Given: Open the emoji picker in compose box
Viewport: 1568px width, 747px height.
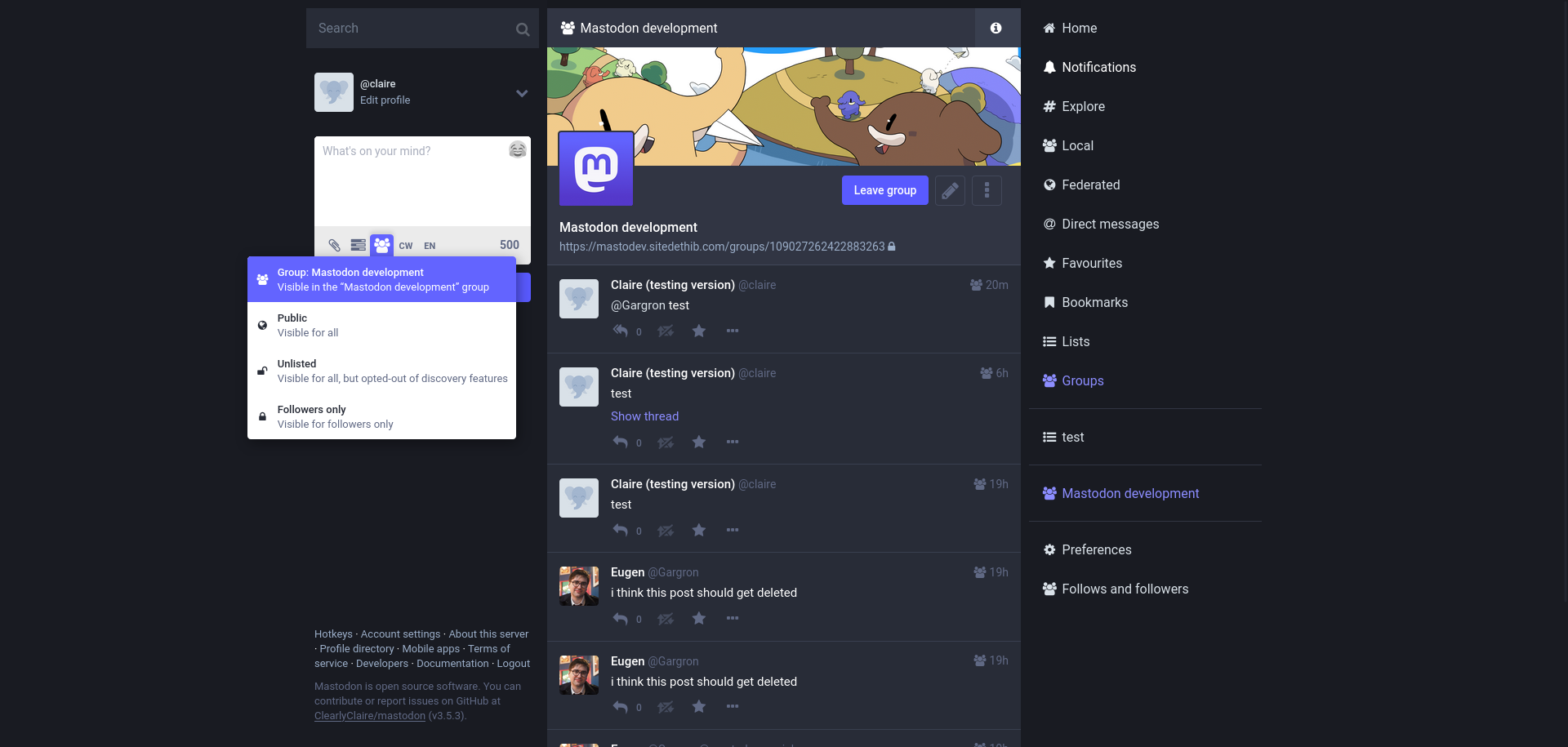Looking at the screenshot, I should tap(518, 149).
